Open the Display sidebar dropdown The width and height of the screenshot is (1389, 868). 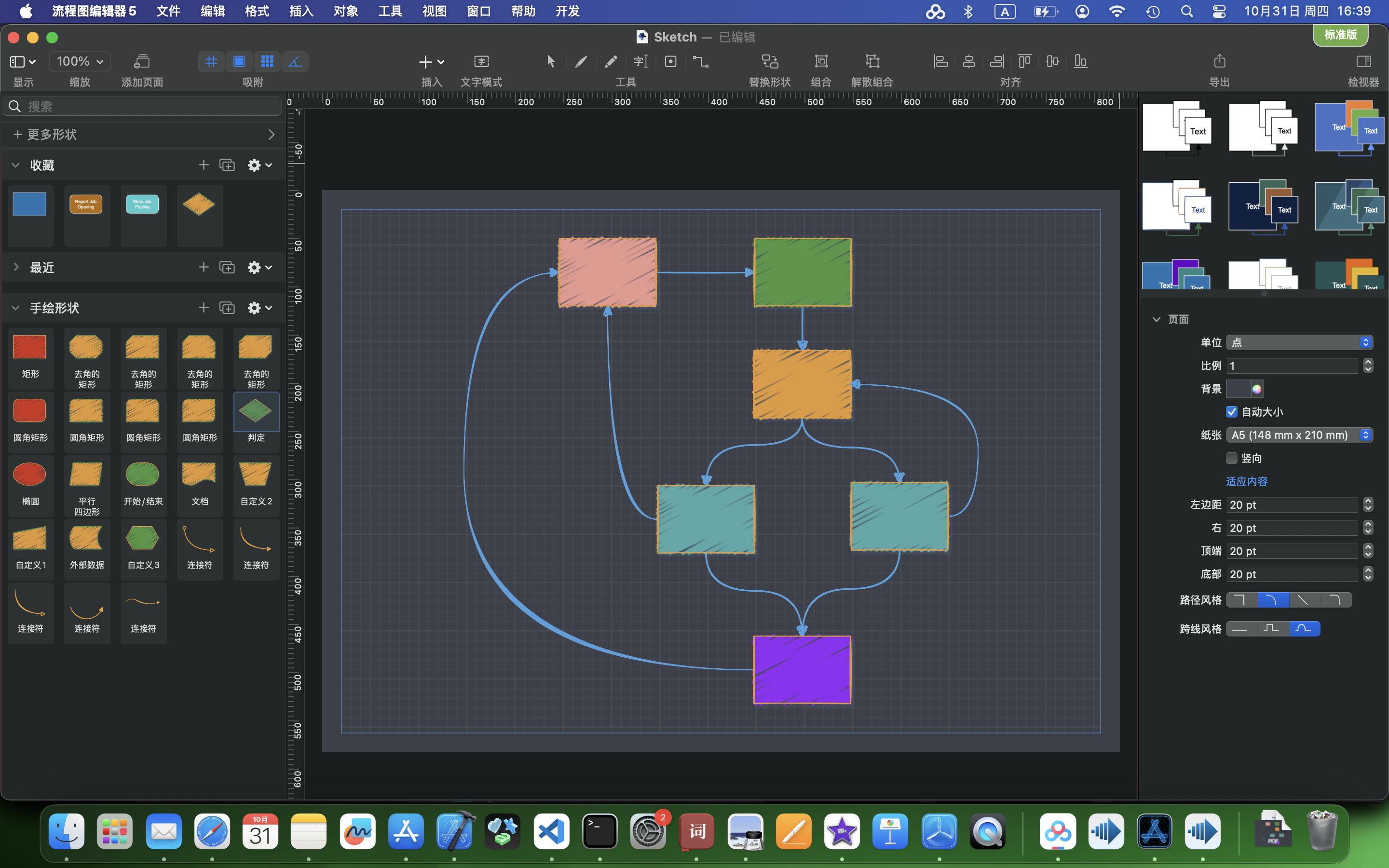click(23, 61)
